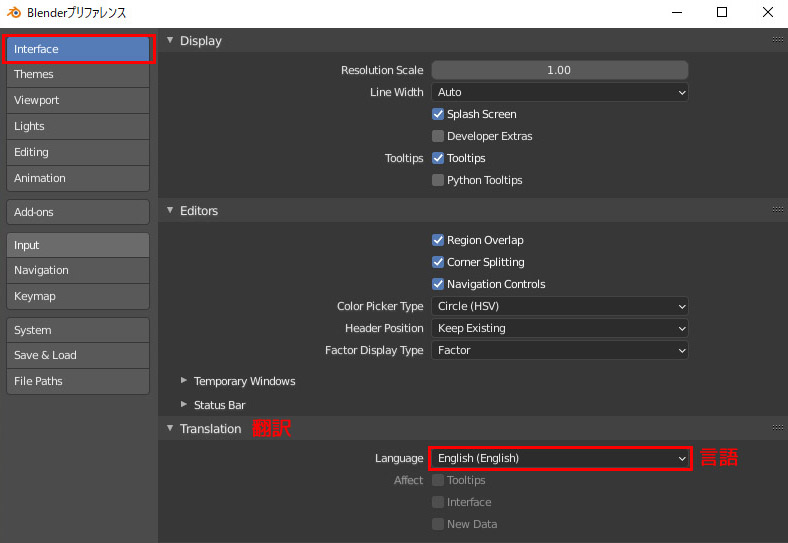788x543 pixels.
Task: Enable Python Tooltips checkbox
Action: point(438,180)
